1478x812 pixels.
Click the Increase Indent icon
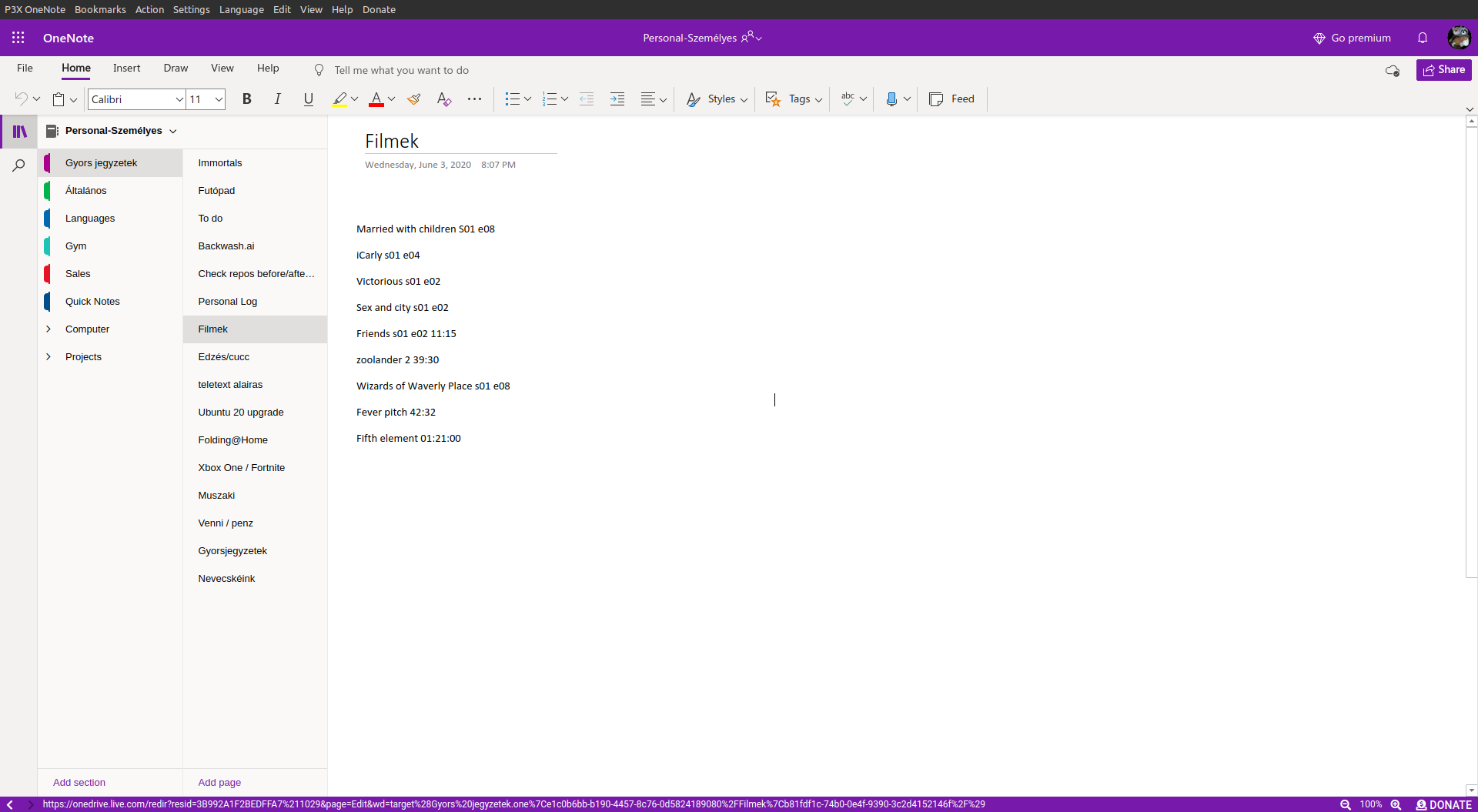tap(617, 99)
